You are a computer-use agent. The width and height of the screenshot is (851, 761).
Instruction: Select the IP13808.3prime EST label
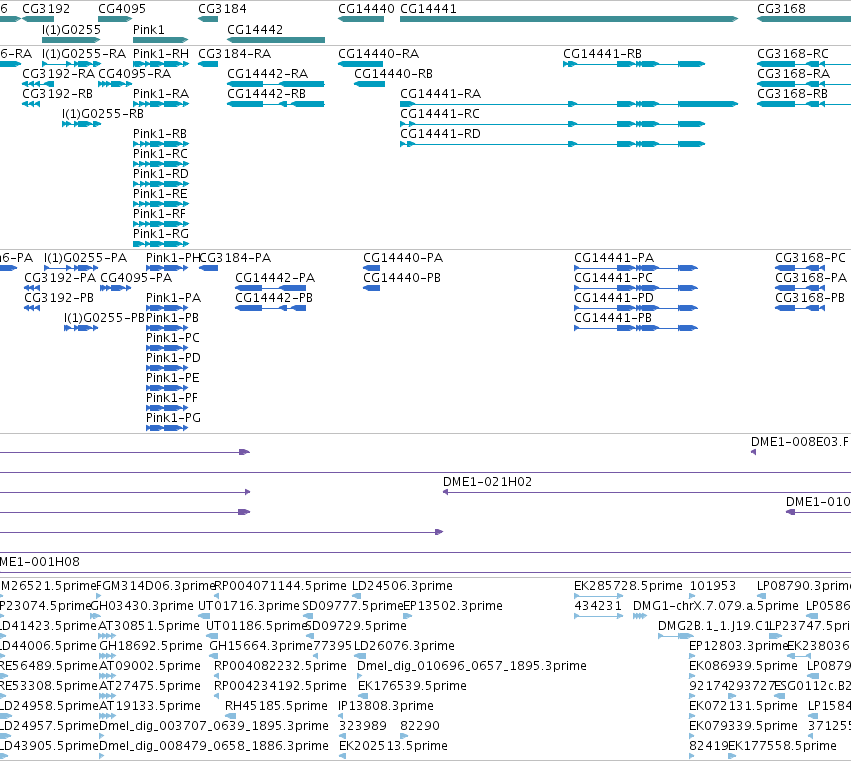click(x=385, y=706)
